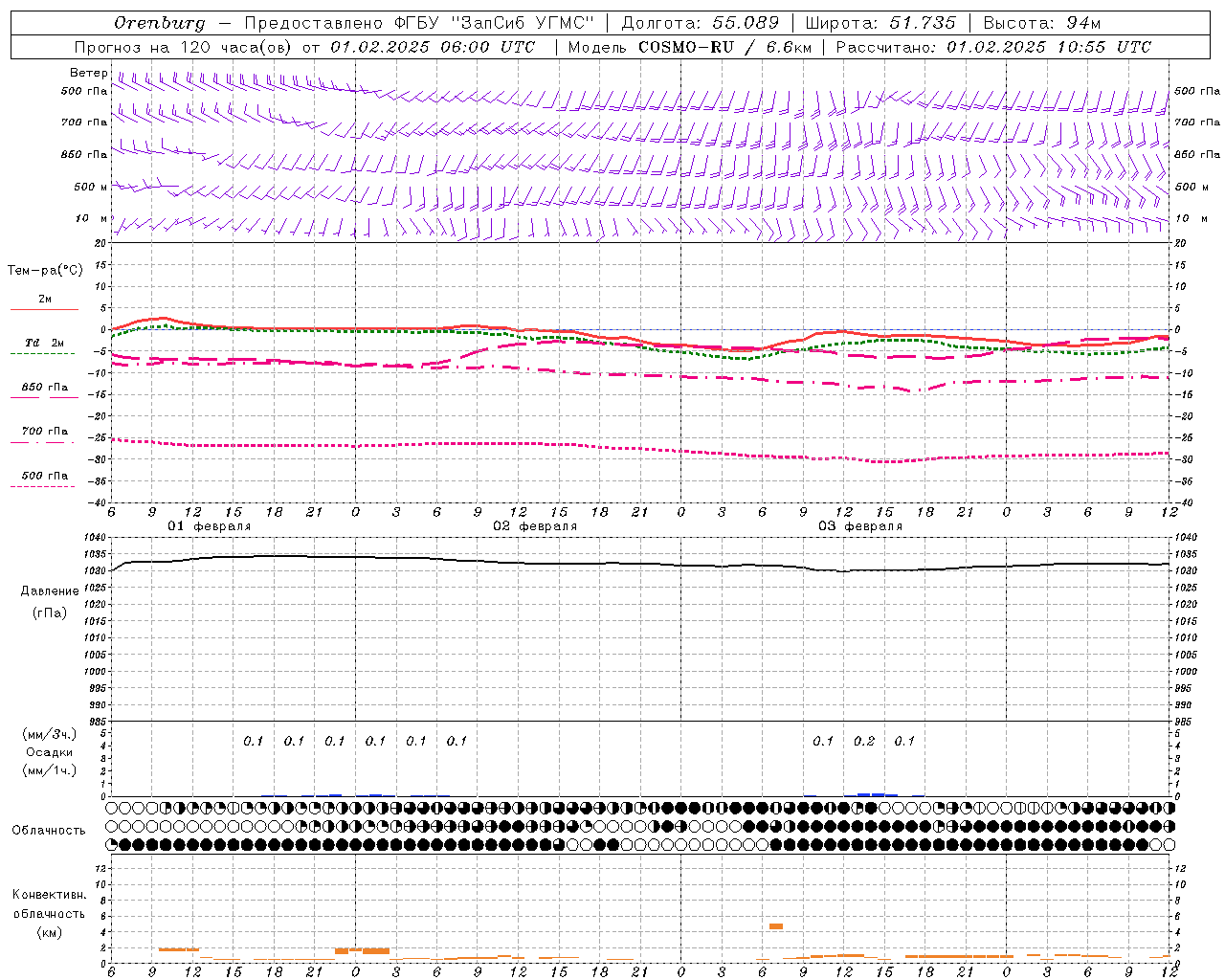Screen dimensions: 1225x980
Task: Click the dash-dot line sample under legend '700 гПа'
Action: pos(42,442)
